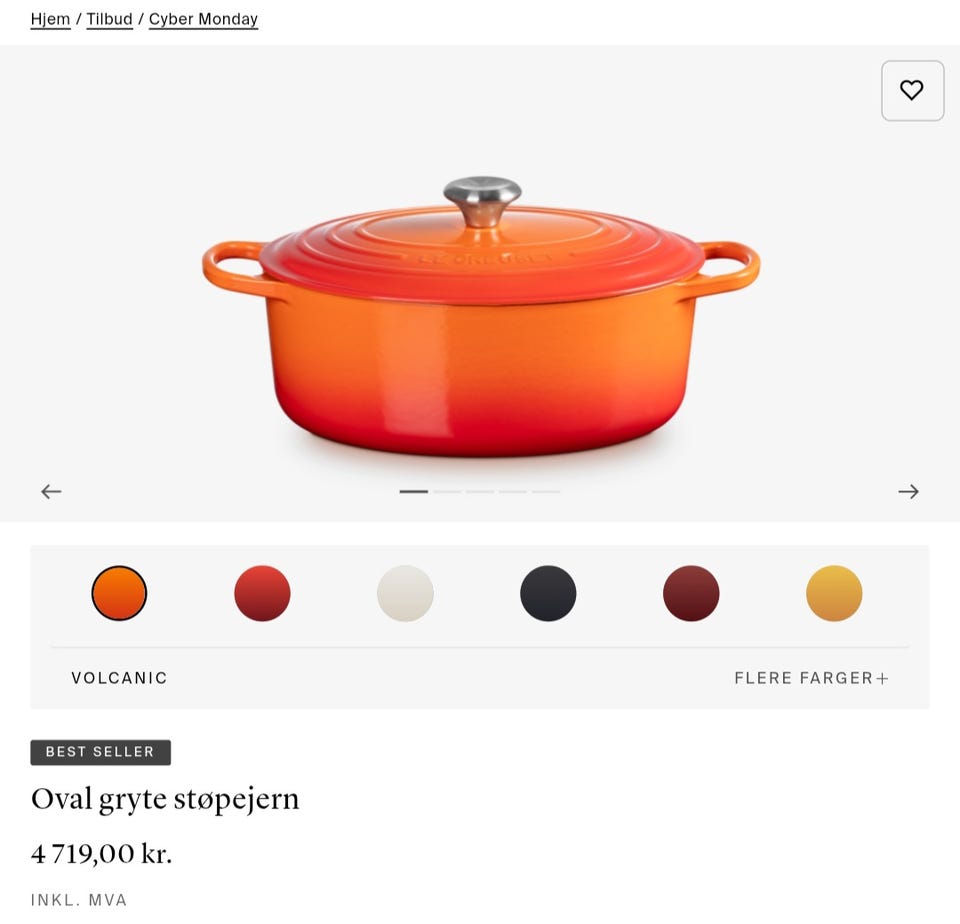The height and width of the screenshot is (924, 960).
Task: Click the plus icon beside Flere Farger
Action: (x=882, y=678)
